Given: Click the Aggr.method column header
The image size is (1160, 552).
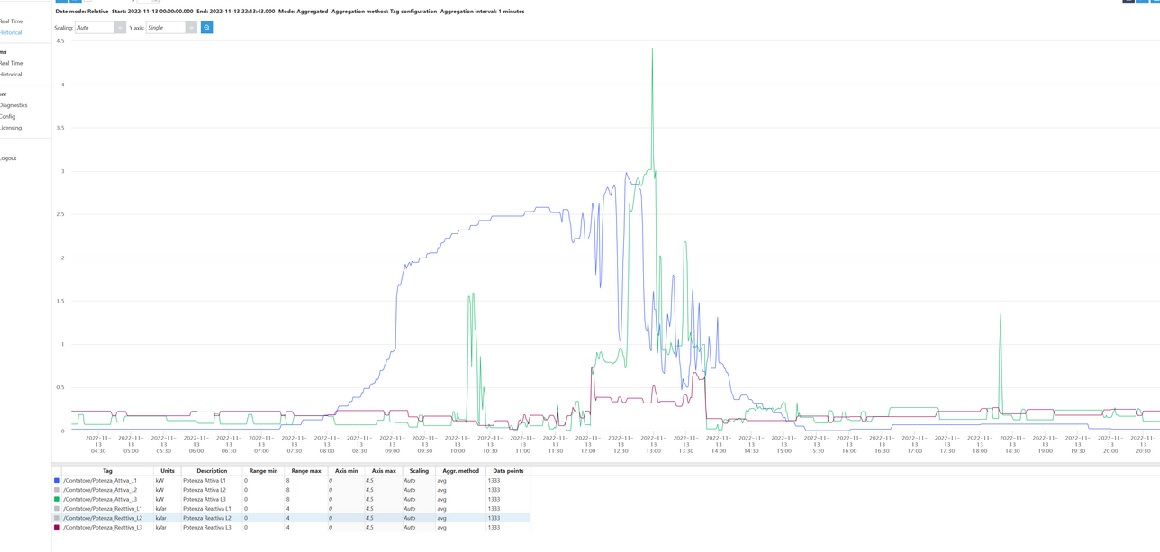Looking at the screenshot, I should coord(458,470).
